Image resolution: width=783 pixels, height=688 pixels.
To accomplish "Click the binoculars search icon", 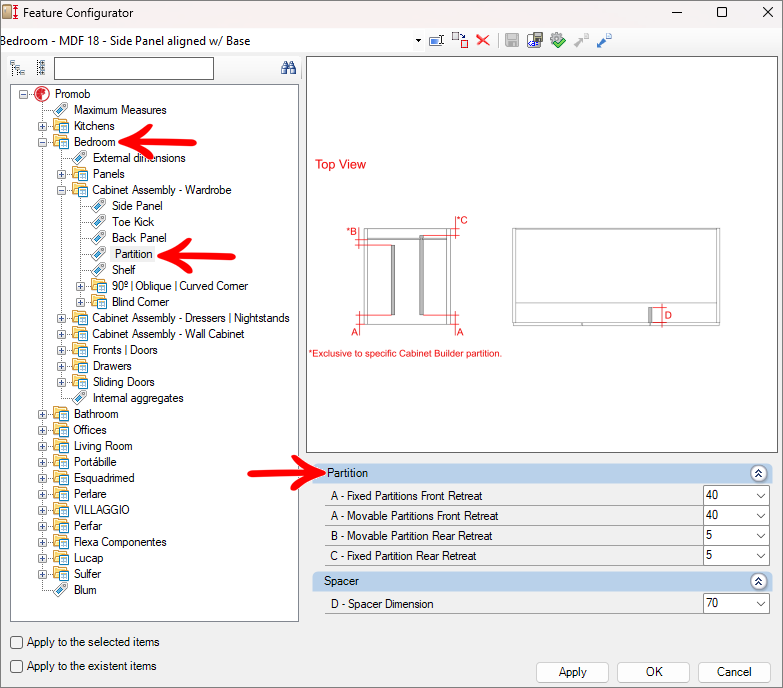I will (289, 68).
